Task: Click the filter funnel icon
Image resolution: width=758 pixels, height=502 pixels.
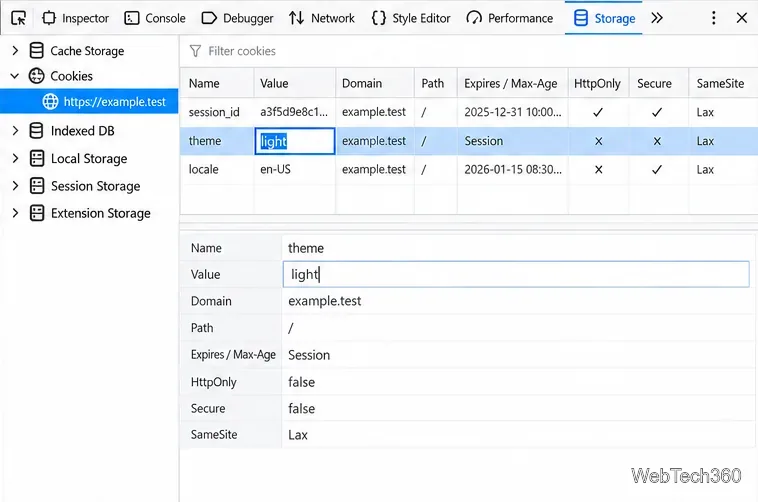Action: pyautogui.click(x=195, y=51)
